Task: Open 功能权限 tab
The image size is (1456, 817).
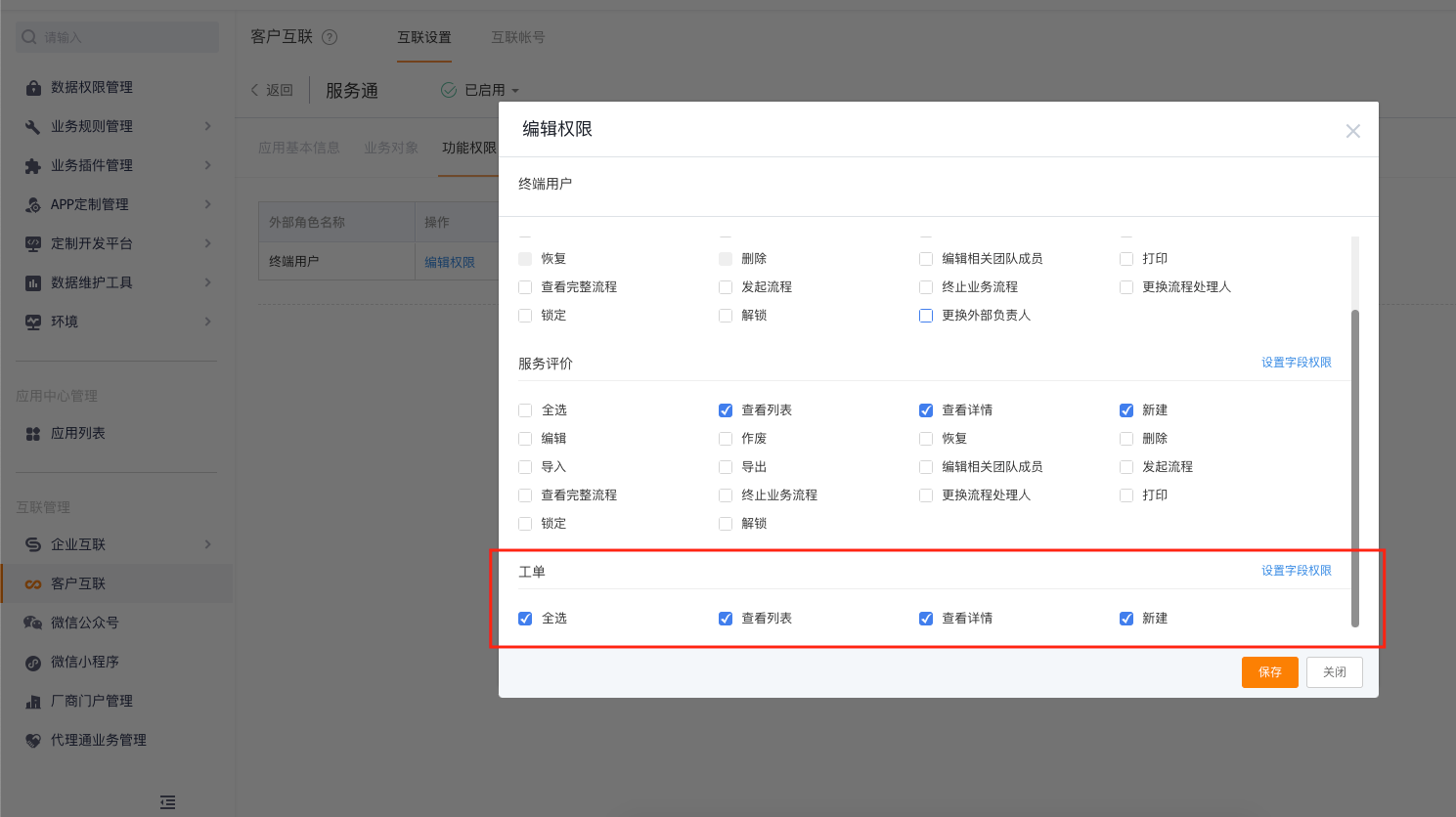Action: [469, 148]
